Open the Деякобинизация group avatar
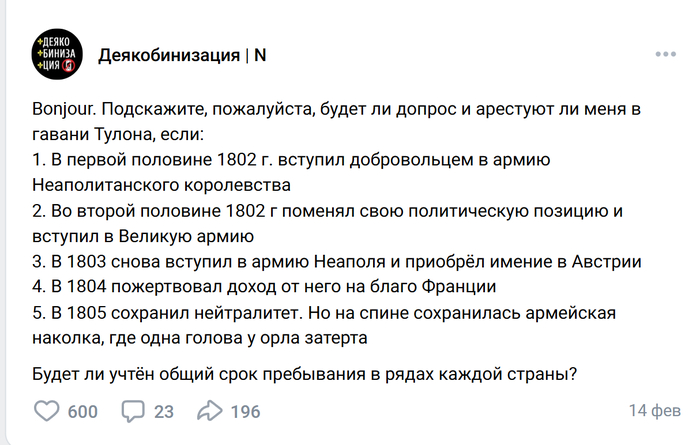 click(57, 54)
